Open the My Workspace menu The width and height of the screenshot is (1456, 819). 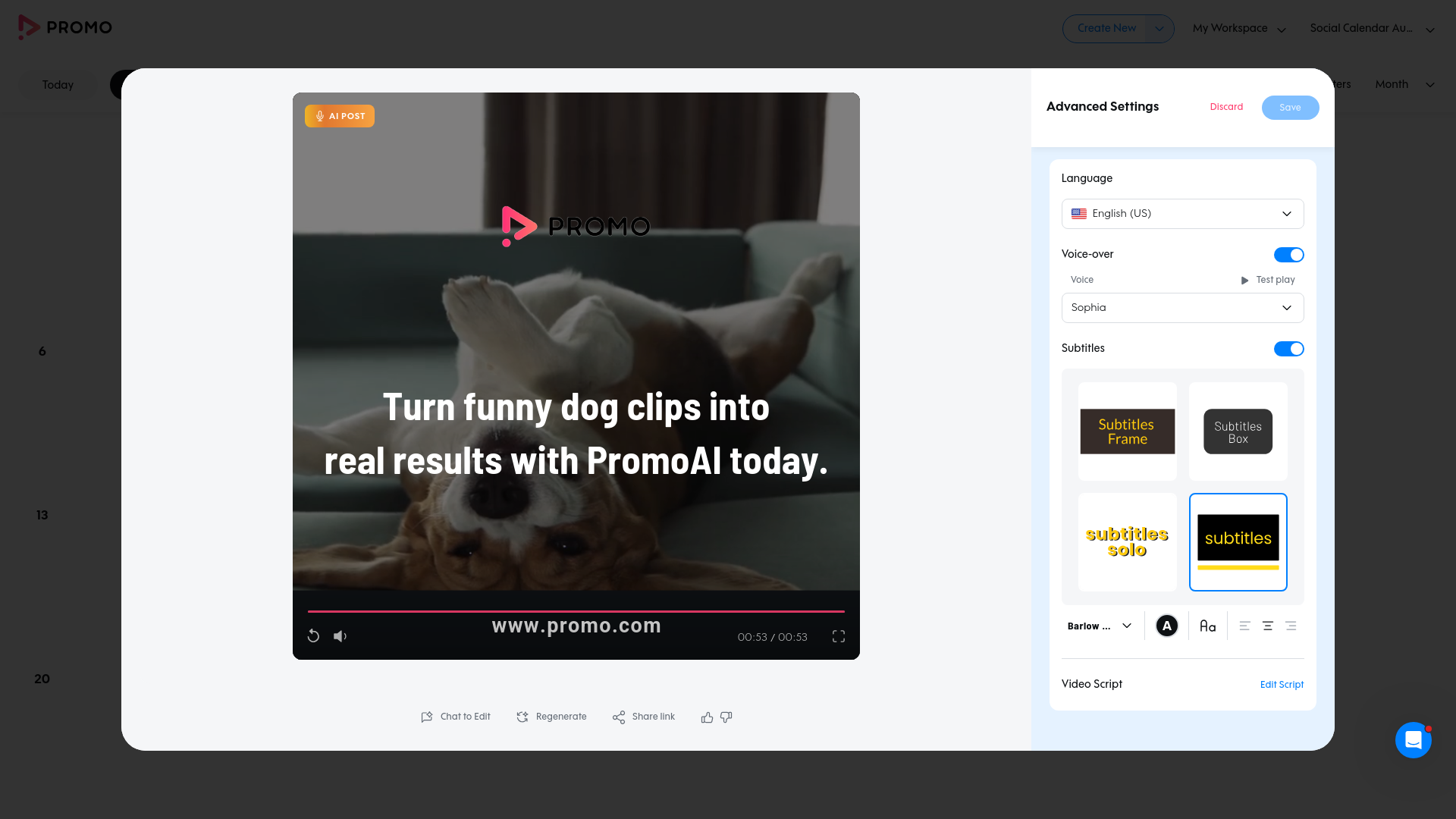pos(1239,29)
